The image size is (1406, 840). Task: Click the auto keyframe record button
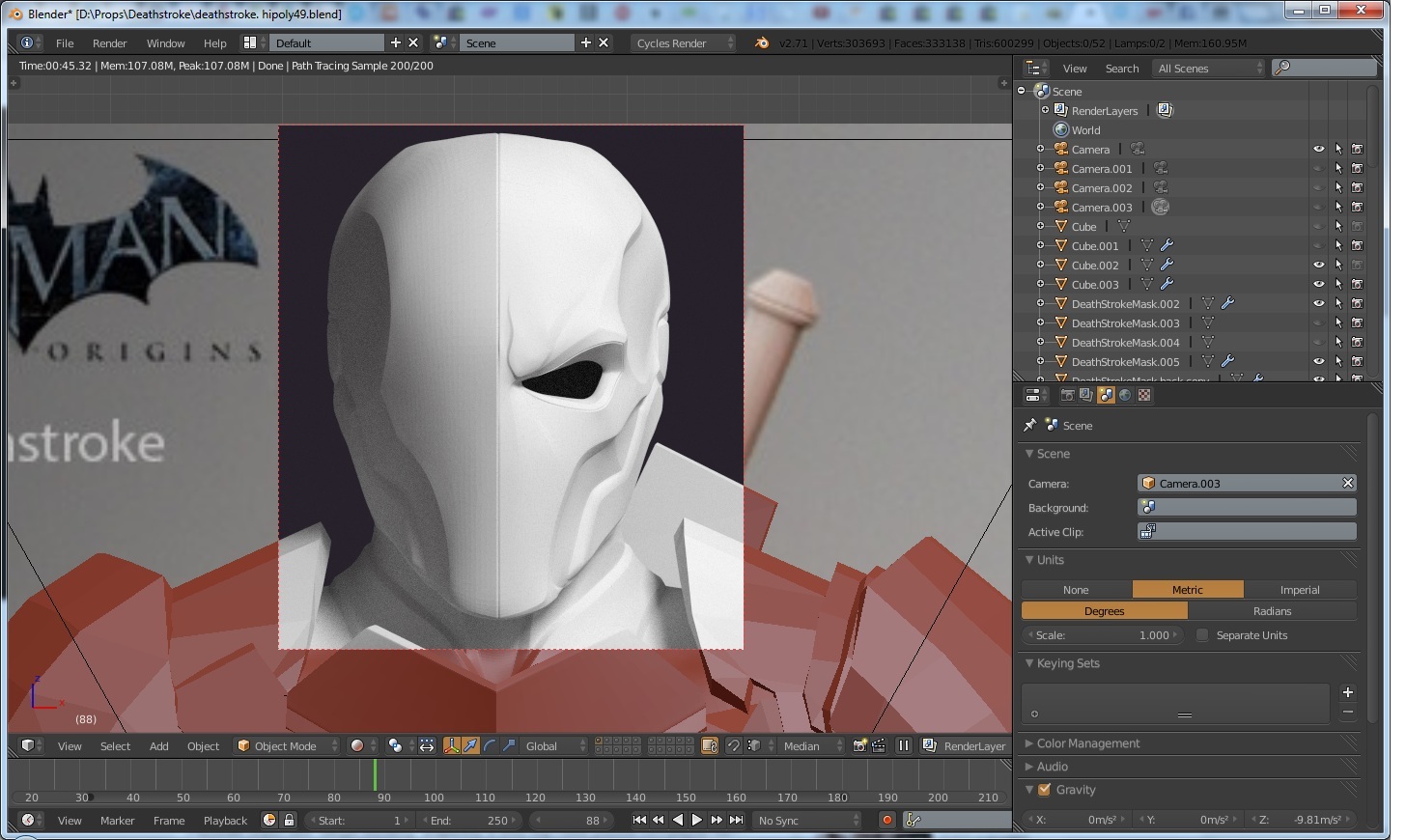886,820
